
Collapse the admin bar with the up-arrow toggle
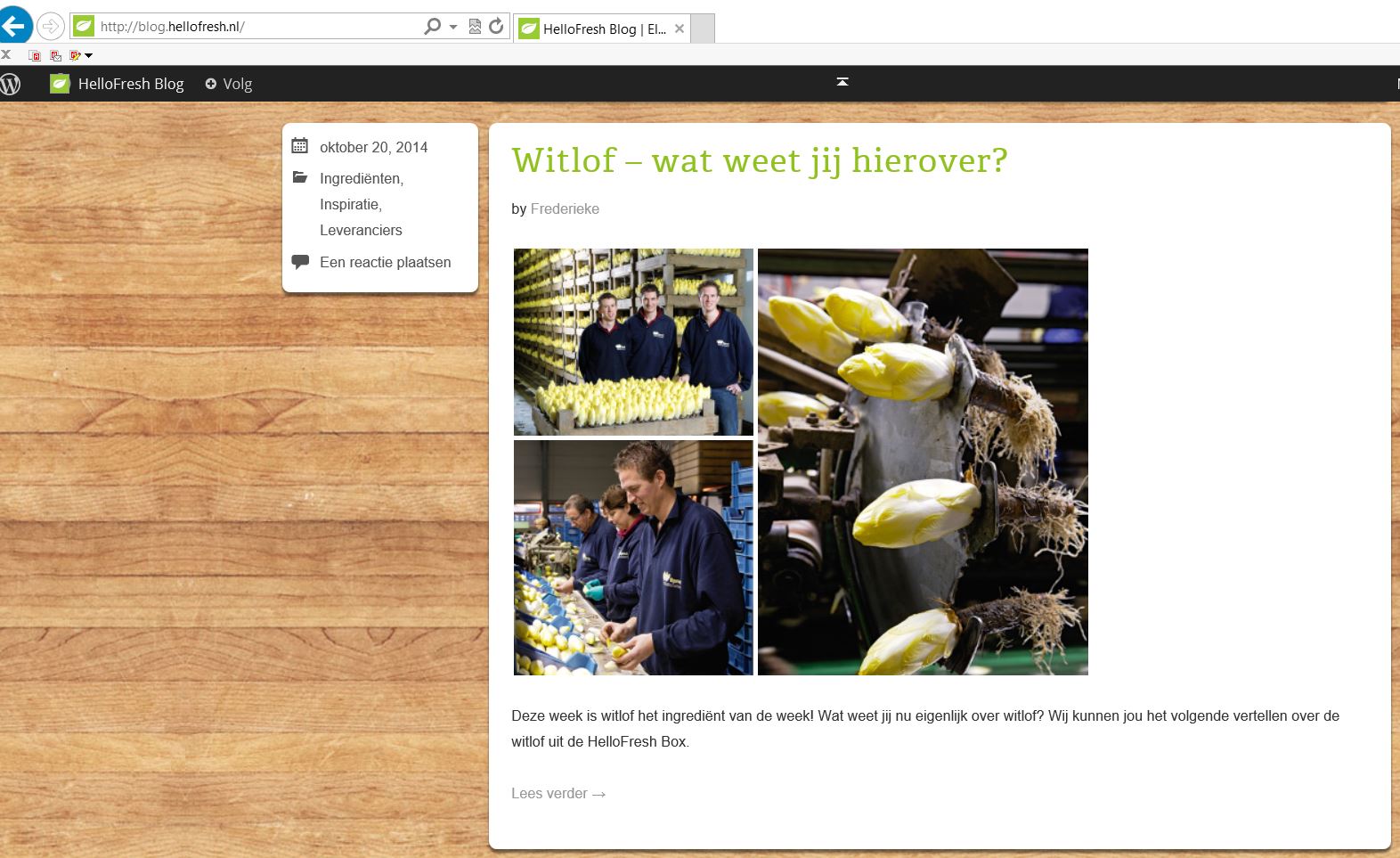842,82
